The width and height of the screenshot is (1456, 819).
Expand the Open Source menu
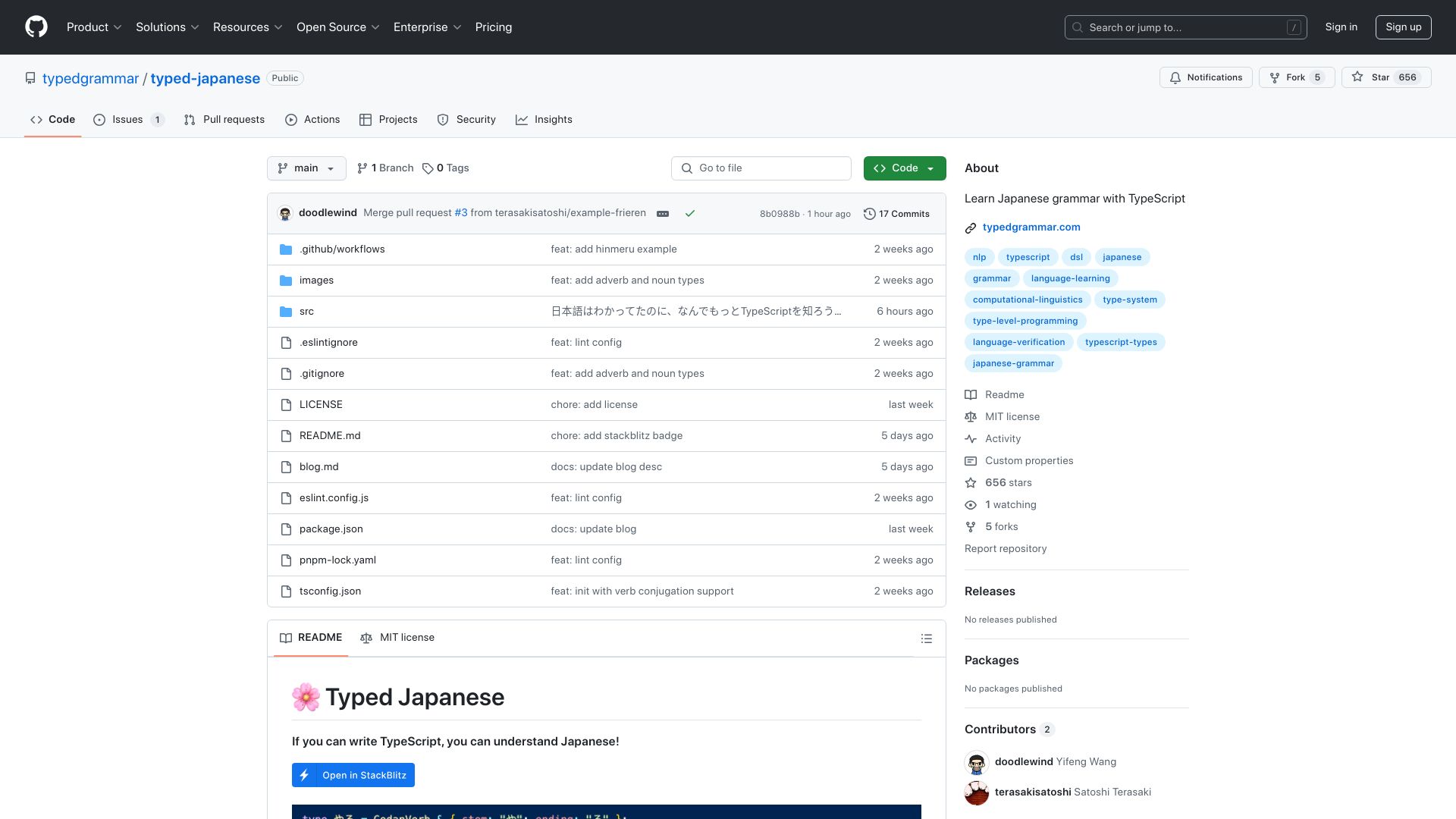pos(338,27)
